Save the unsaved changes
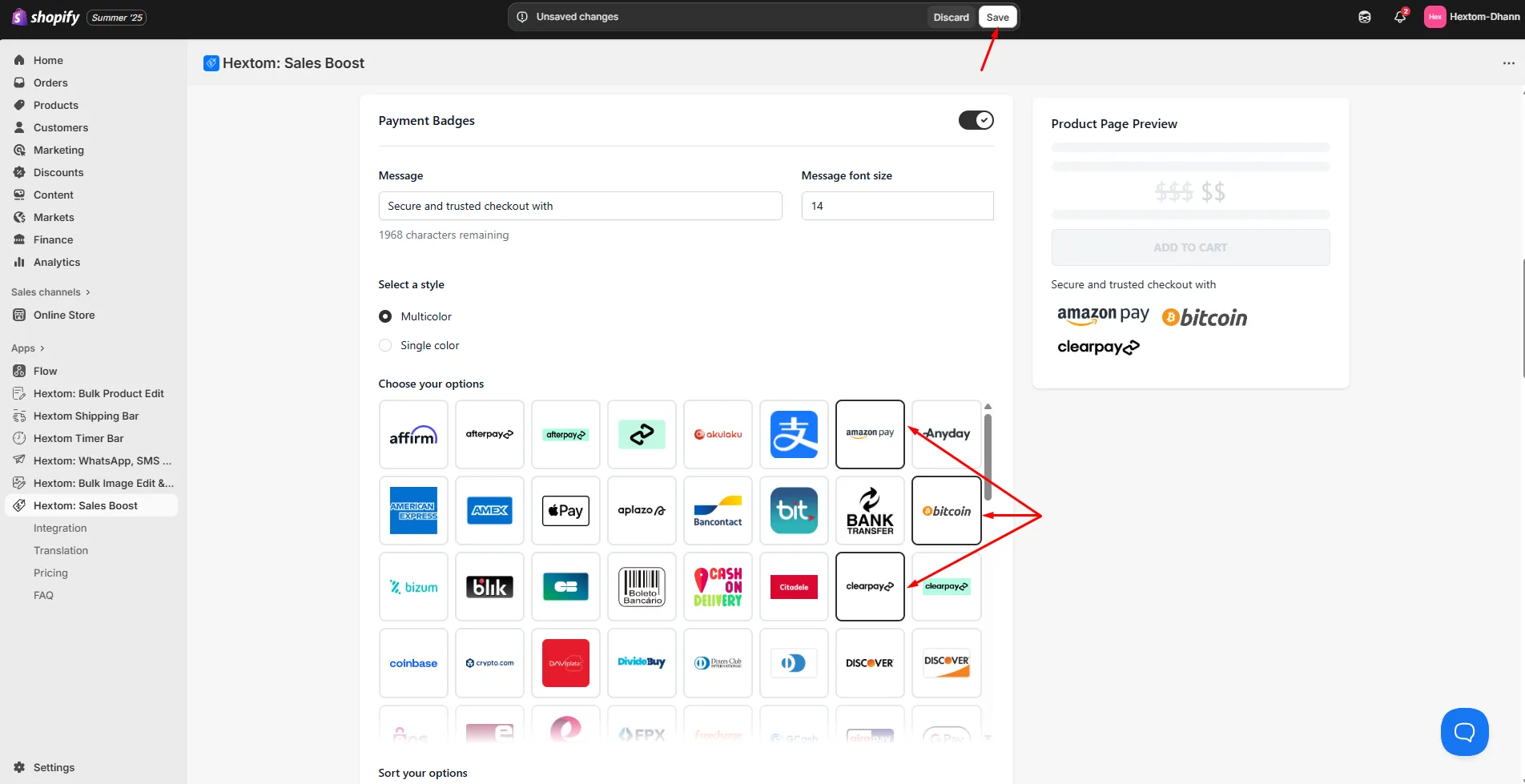The image size is (1525, 784). click(997, 17)
